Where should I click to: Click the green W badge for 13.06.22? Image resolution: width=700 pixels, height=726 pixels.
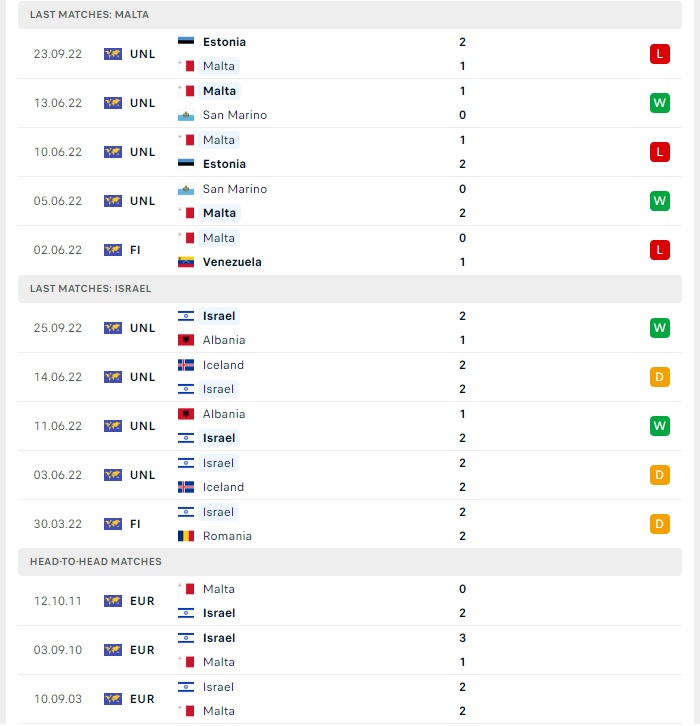659,103
